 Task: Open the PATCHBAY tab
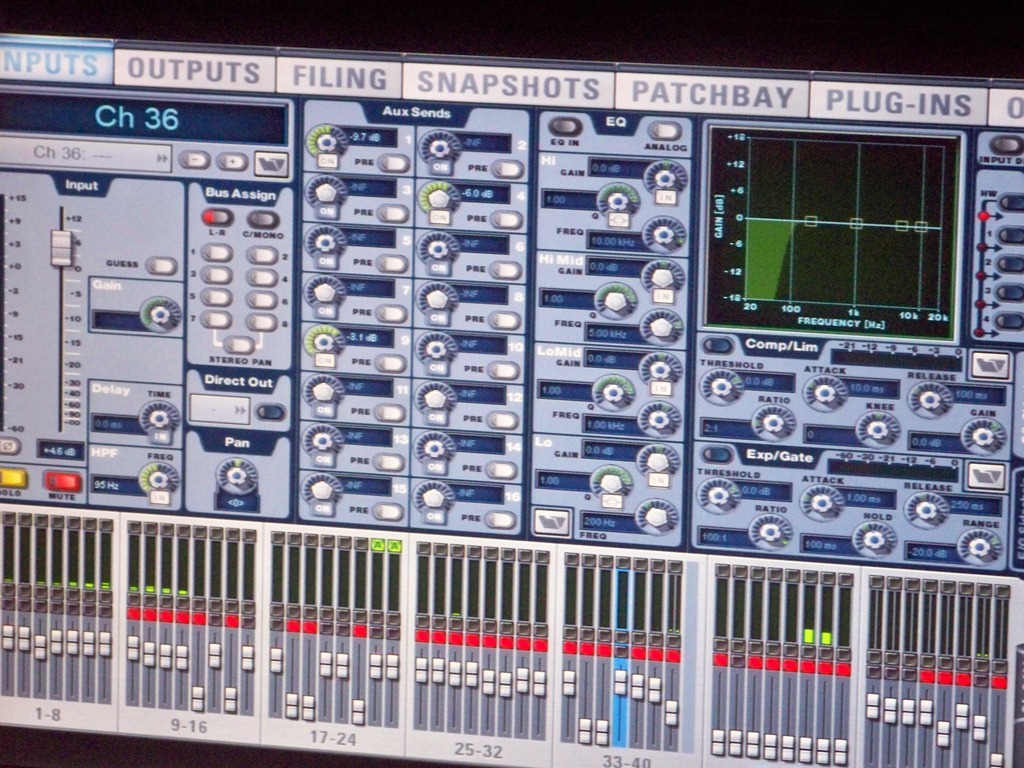(x=712, y=95)
